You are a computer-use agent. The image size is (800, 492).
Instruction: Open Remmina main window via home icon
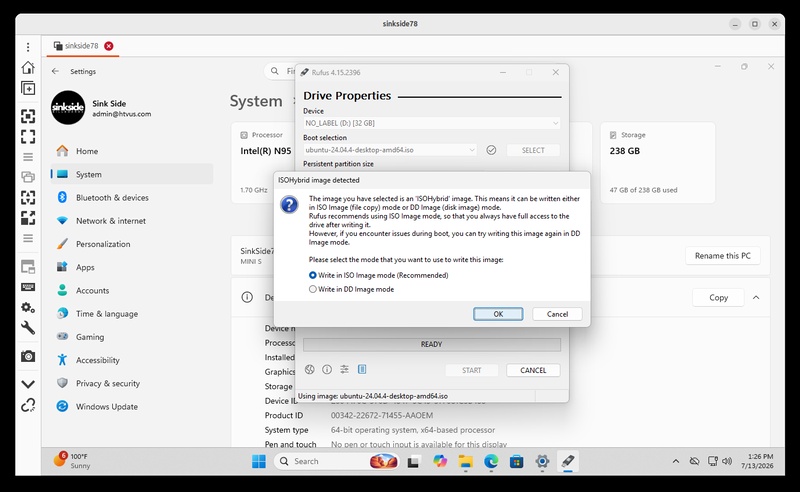coord(28,67)
